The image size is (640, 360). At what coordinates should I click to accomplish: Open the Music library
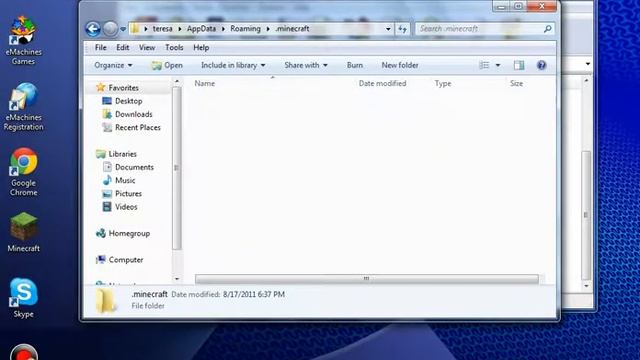[x=125, y=180]
